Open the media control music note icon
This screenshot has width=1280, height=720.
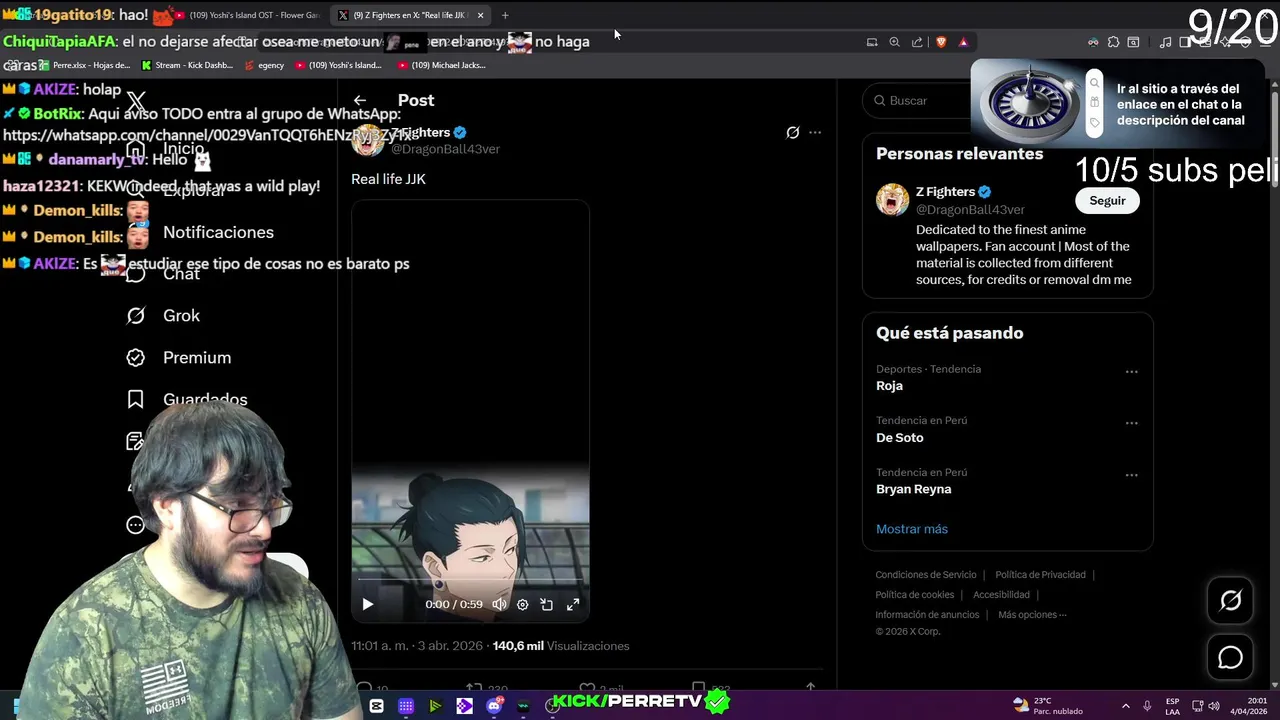coord(1165,42)
